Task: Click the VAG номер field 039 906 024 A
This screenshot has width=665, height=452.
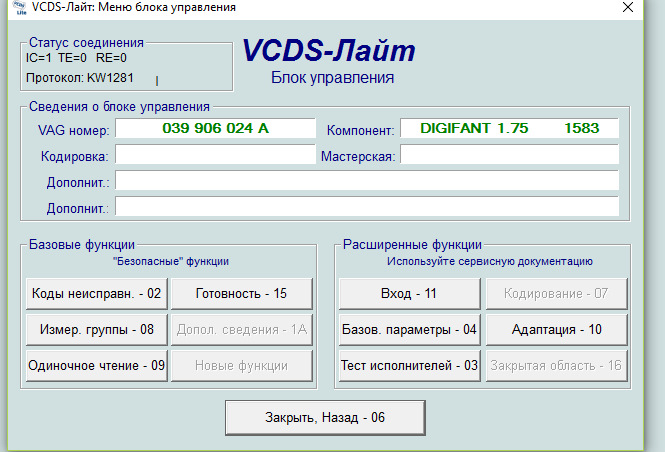Action: (215, 128)
